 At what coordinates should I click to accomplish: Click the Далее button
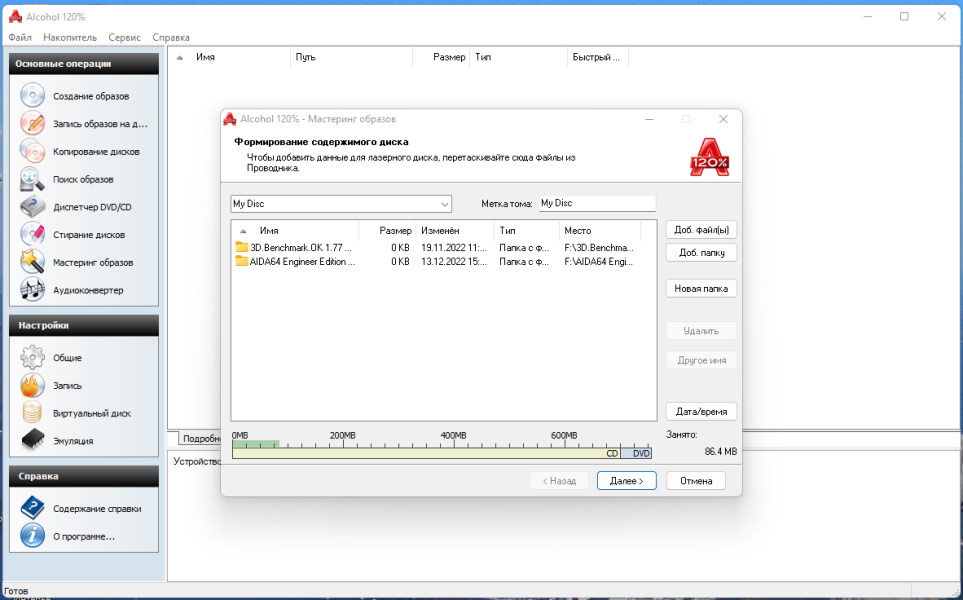(x=626, y=481)
